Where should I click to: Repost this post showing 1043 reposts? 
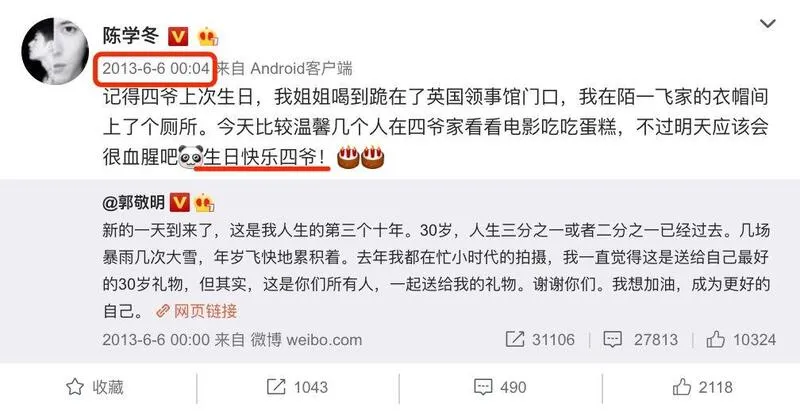(297, 388)
